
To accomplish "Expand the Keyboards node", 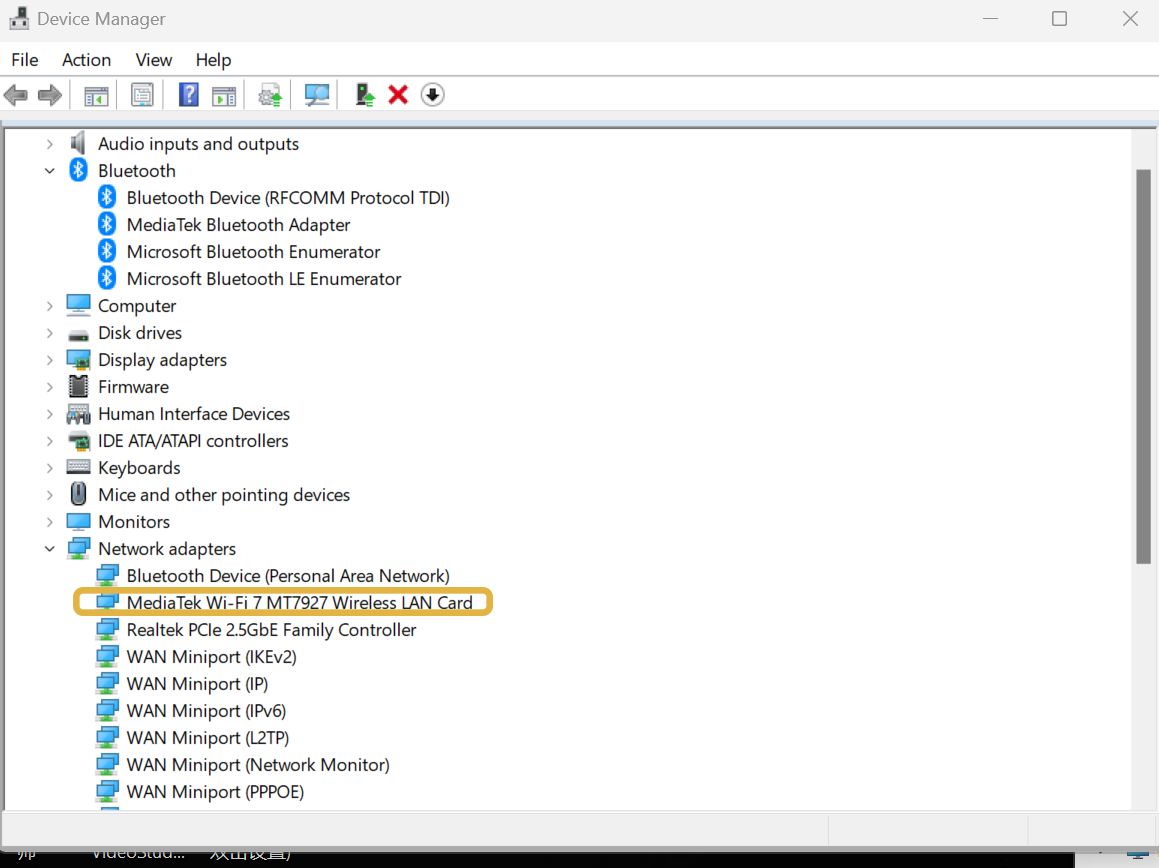I will point(50,468).
